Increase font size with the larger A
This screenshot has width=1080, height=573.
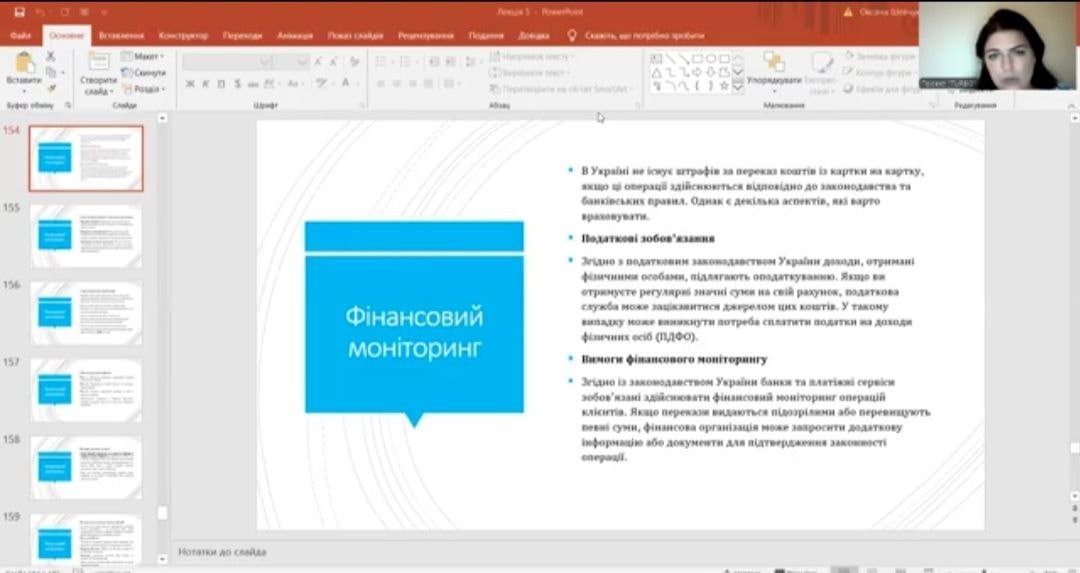click(318, 62)
